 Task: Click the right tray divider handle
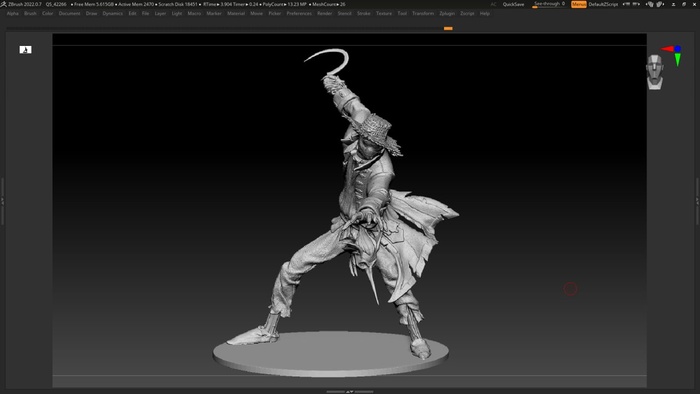697,201
